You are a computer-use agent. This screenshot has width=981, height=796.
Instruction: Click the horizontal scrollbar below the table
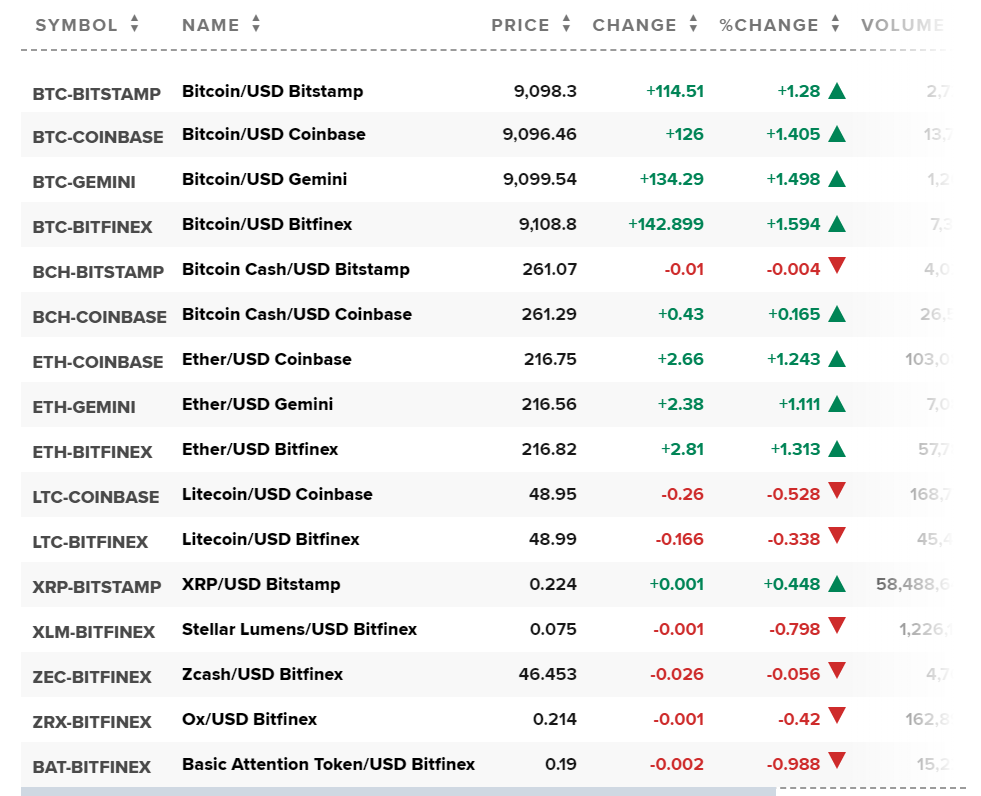[398, 792]
